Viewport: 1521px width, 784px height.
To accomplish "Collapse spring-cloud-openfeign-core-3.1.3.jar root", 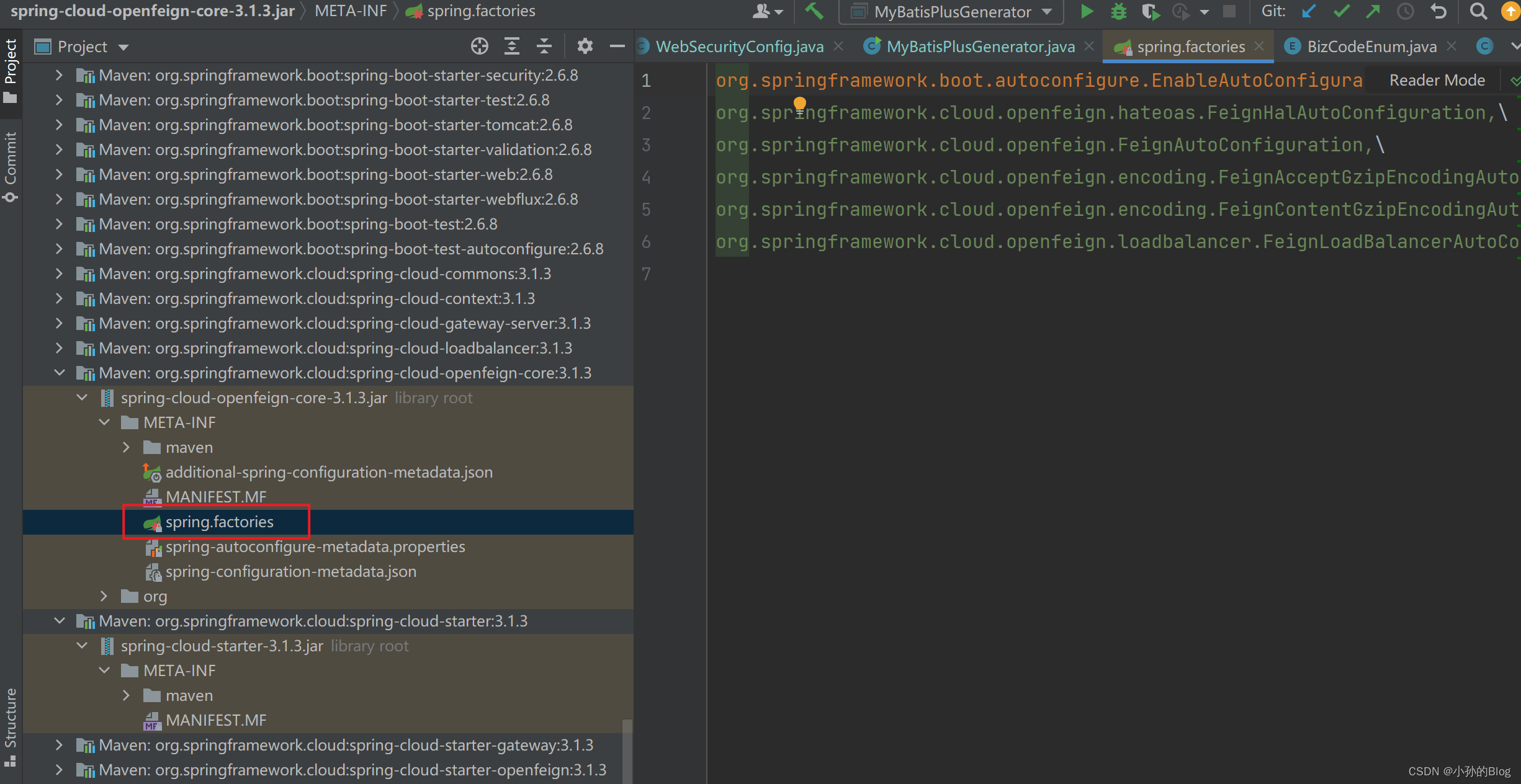I will (81, 398).
